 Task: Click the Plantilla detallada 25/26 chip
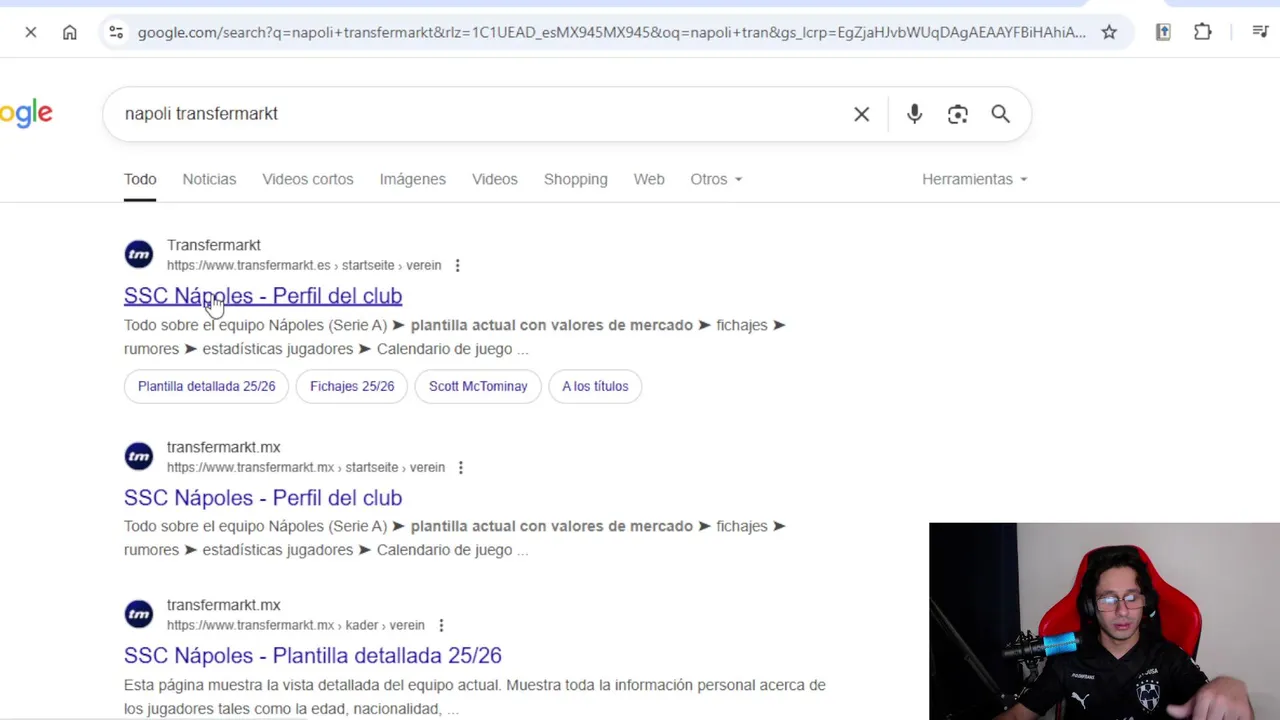click(206, 386)
